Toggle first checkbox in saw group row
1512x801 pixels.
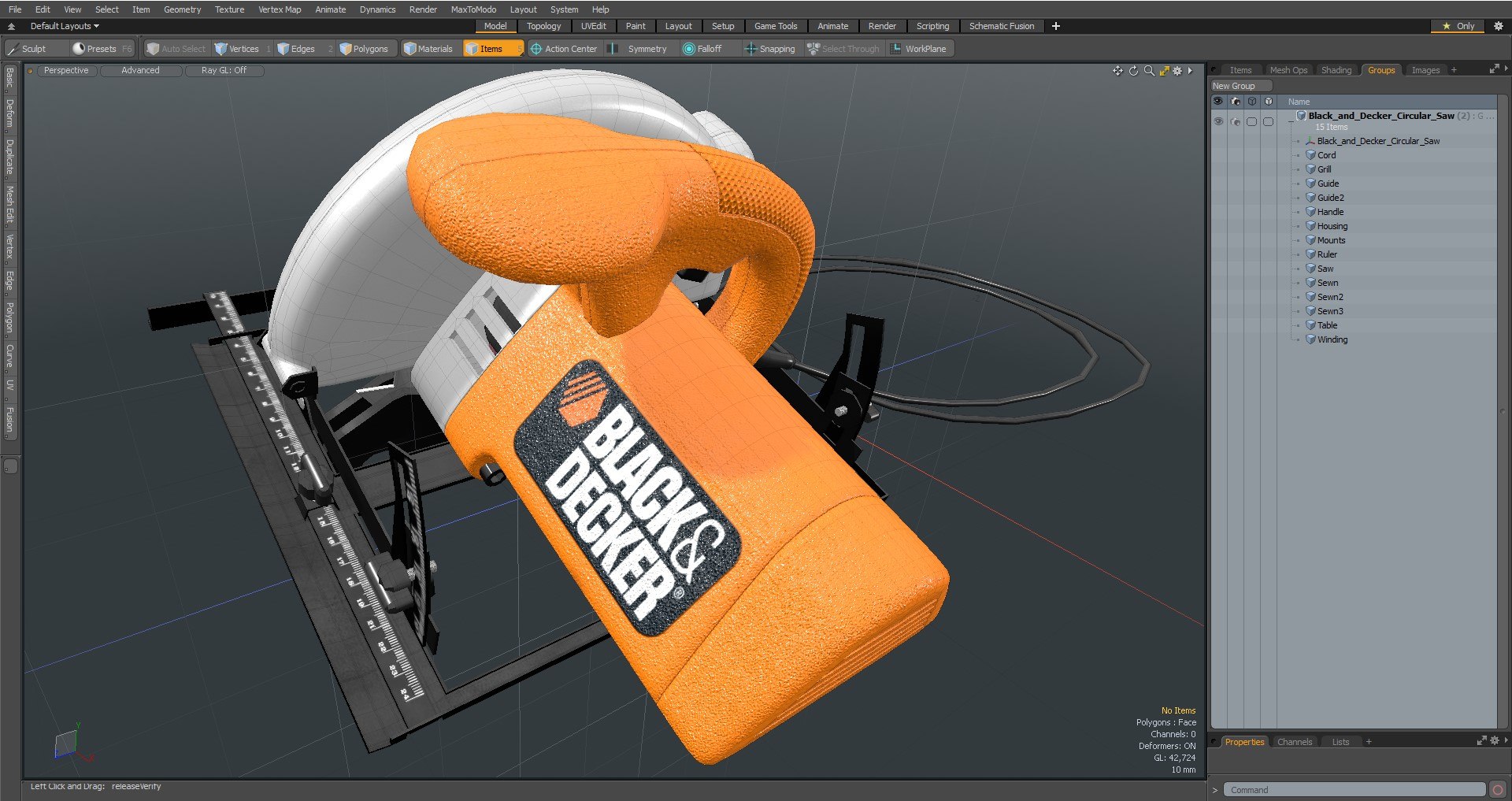click(x=1252, y=122)
